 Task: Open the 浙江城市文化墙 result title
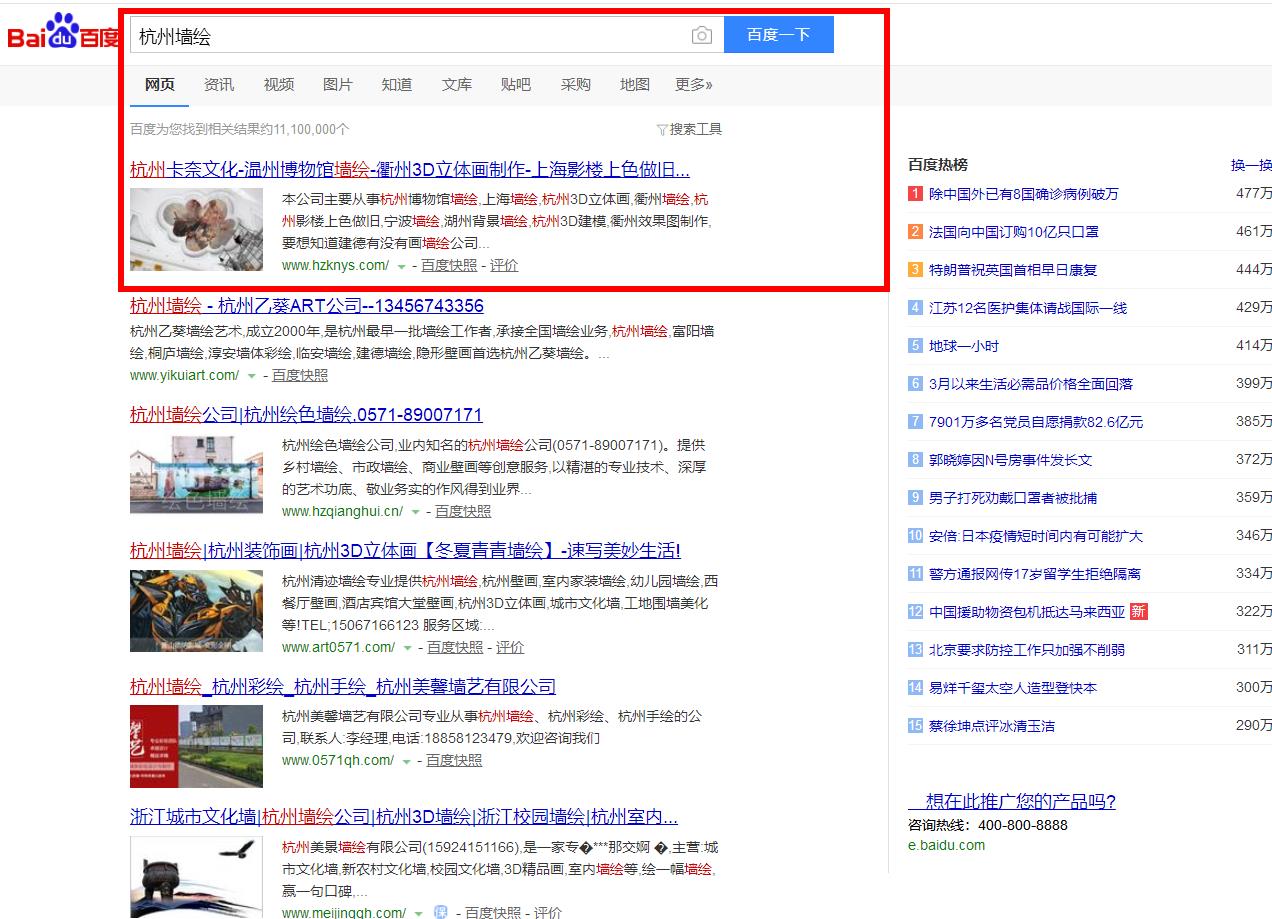(404, 817)
